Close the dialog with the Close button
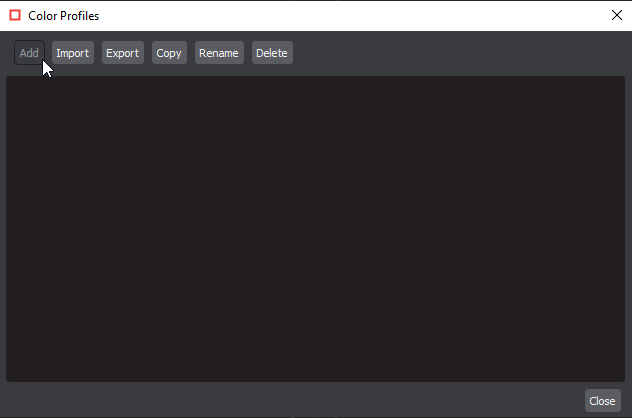632x418 pixels. (602, 401)
